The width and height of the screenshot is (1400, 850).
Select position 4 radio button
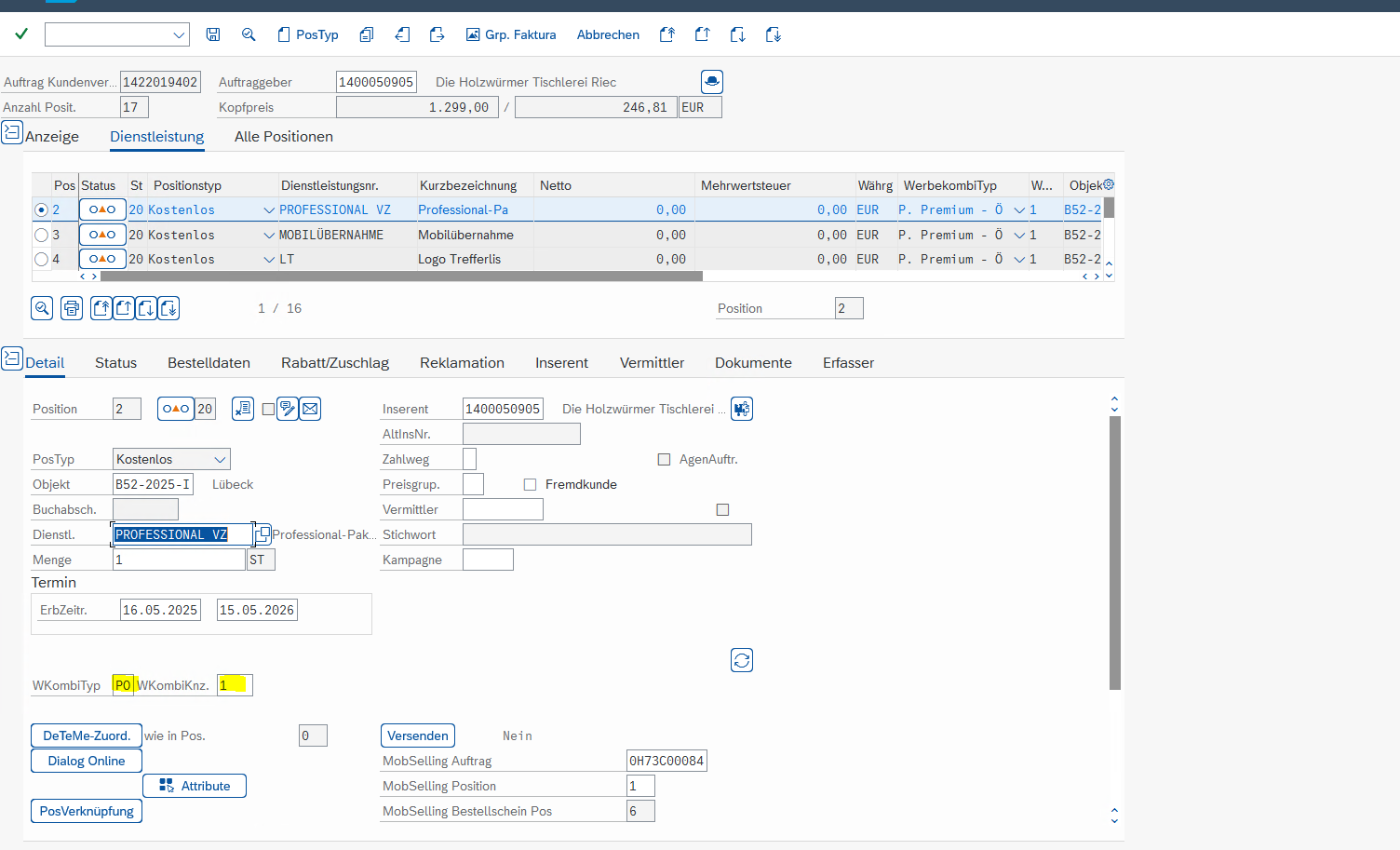coord(41,259)
